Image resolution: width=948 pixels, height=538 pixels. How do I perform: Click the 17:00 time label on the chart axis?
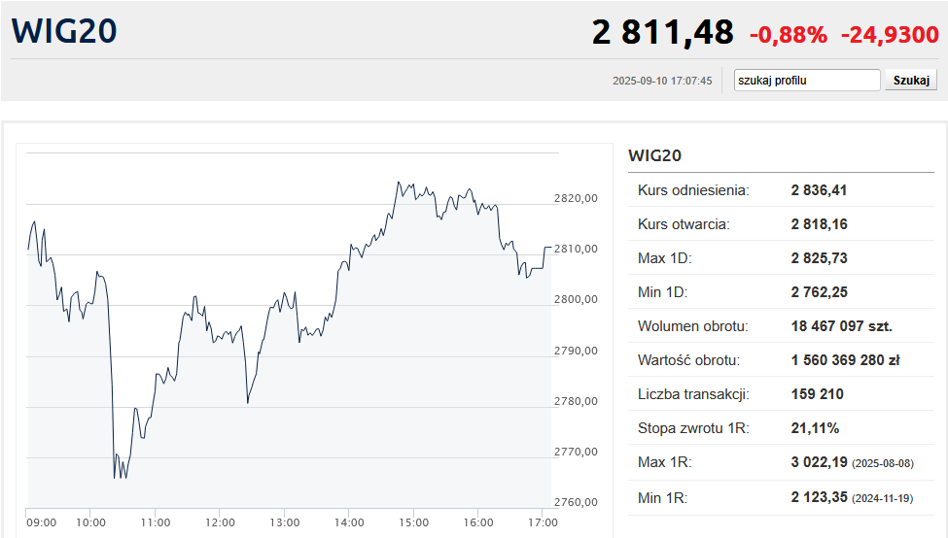tap(543, 522)
